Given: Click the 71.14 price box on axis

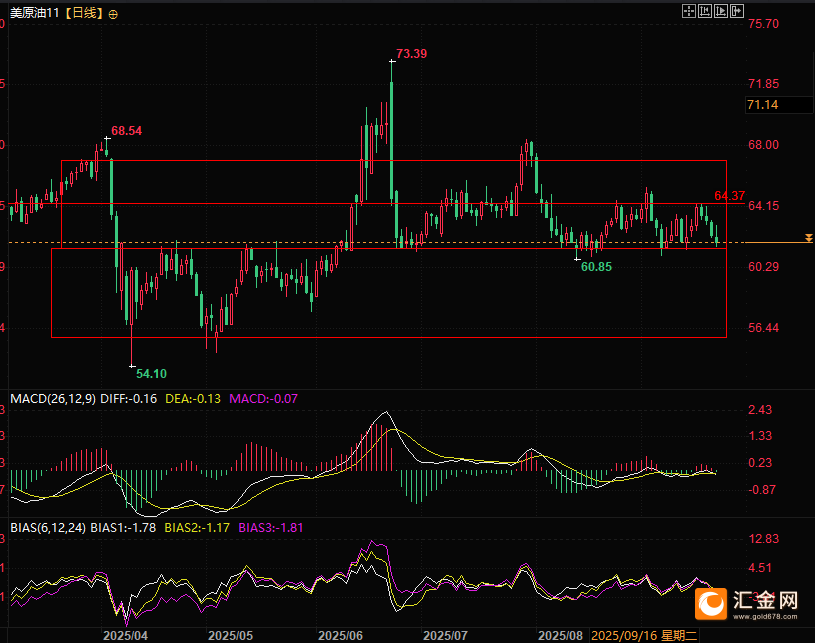Looking at the screenshot, I should pos(763,105).
